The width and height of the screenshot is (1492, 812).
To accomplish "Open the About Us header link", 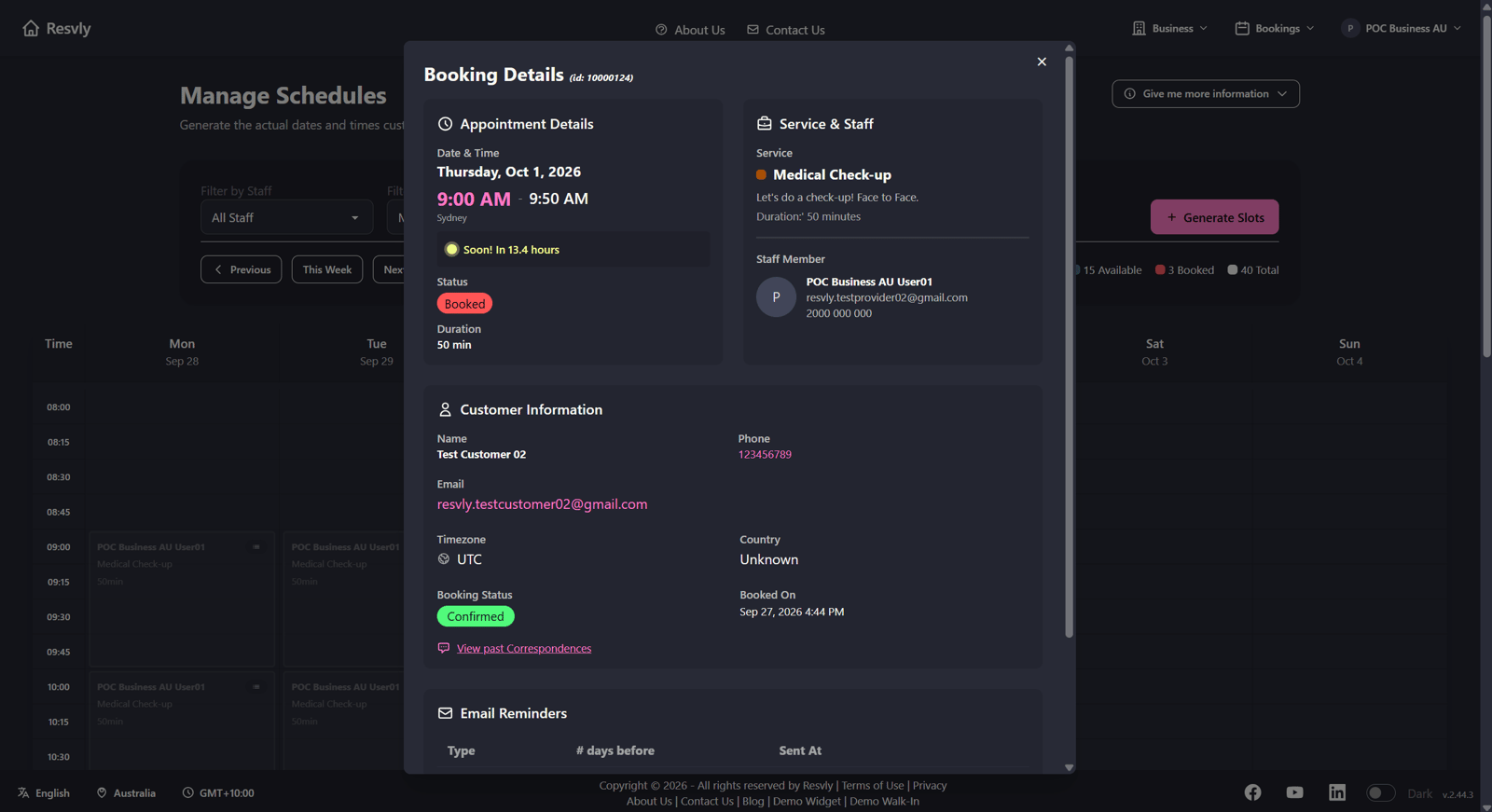I will (x=690, y=30).
